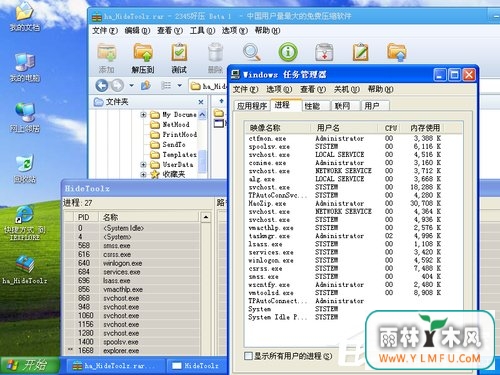Switch to Applications (应用程序) tab
Image resolution: width=500 pixels, height=375 pixels.
[x=252, y=106]
